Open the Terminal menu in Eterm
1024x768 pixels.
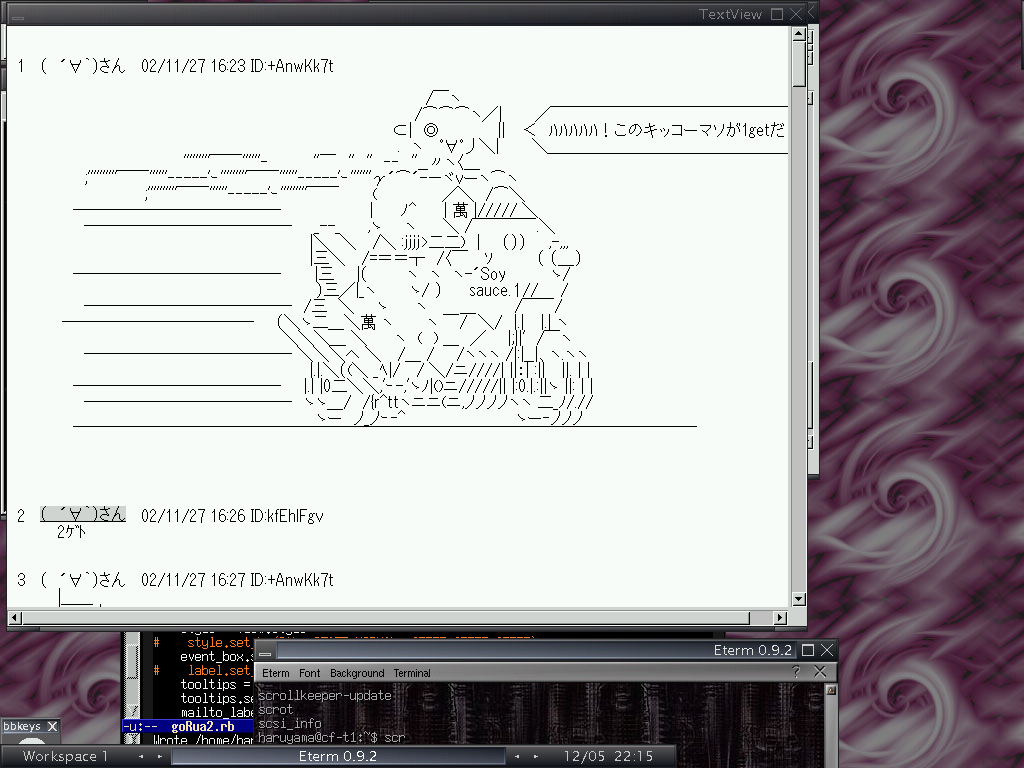(x=411, y=673)
